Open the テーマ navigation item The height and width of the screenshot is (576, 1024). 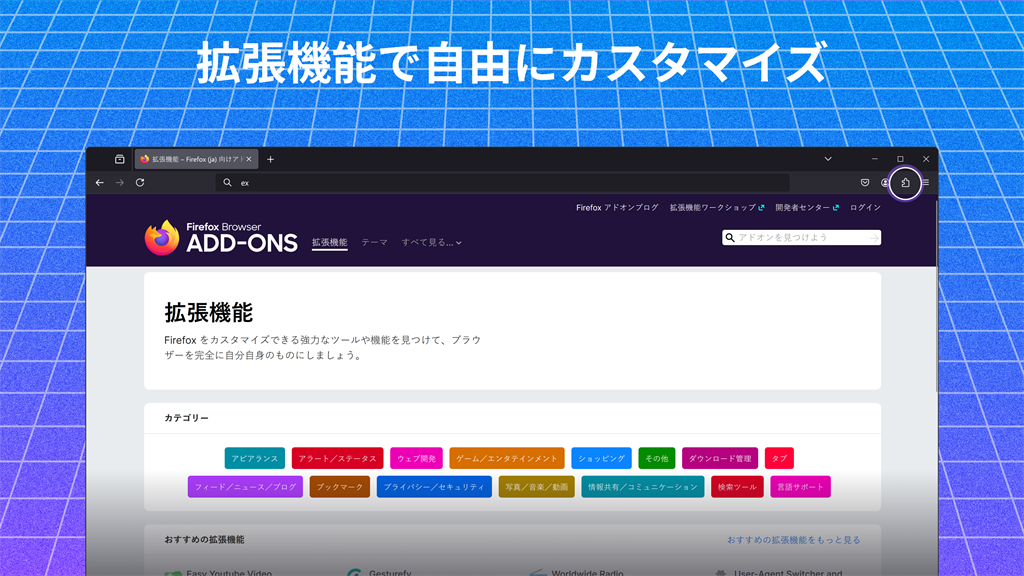point(374,242)
